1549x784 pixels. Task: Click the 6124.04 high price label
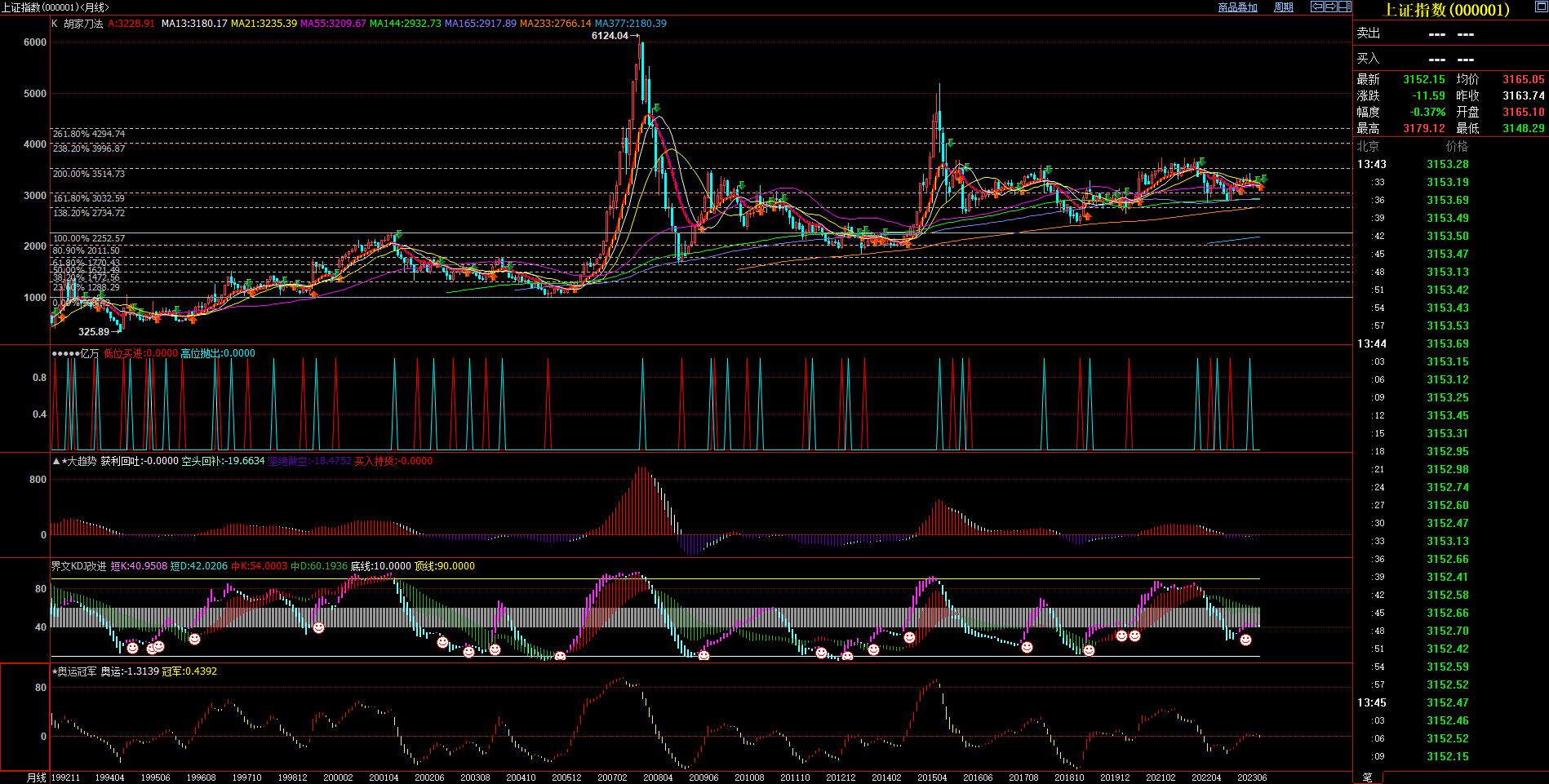pos(610,36)
